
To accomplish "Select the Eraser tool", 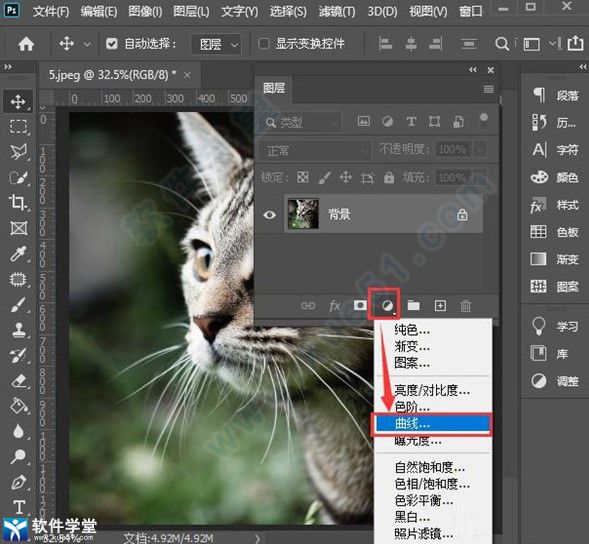I will (x=18, y=381).
